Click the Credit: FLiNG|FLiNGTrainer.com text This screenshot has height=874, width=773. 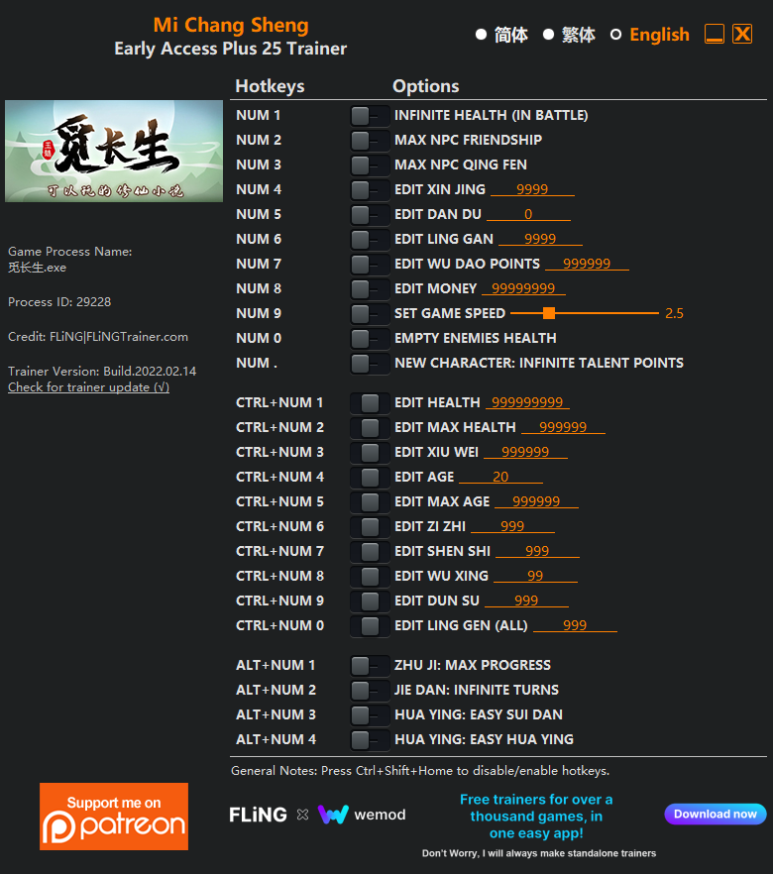[x=98, y=337]
